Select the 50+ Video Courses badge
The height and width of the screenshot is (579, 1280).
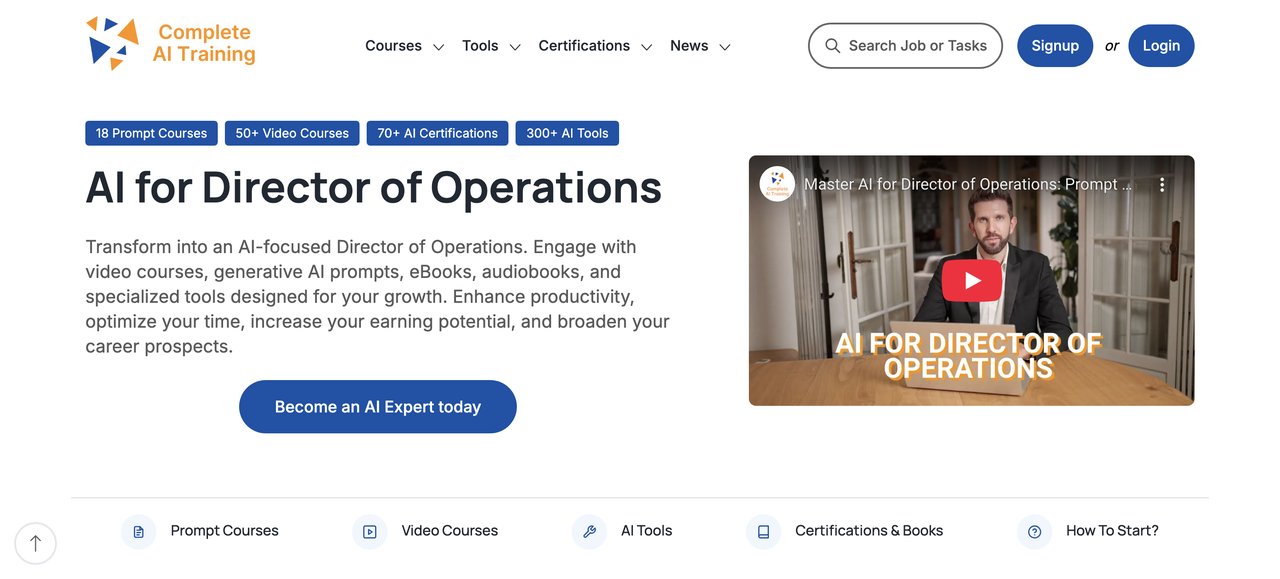tap(292, 133)
